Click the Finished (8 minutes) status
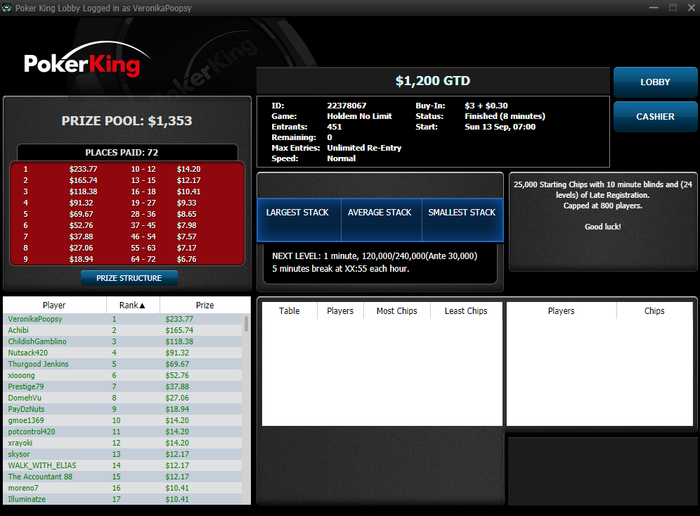The image size is (700, 516). click(x=505, y=116)
